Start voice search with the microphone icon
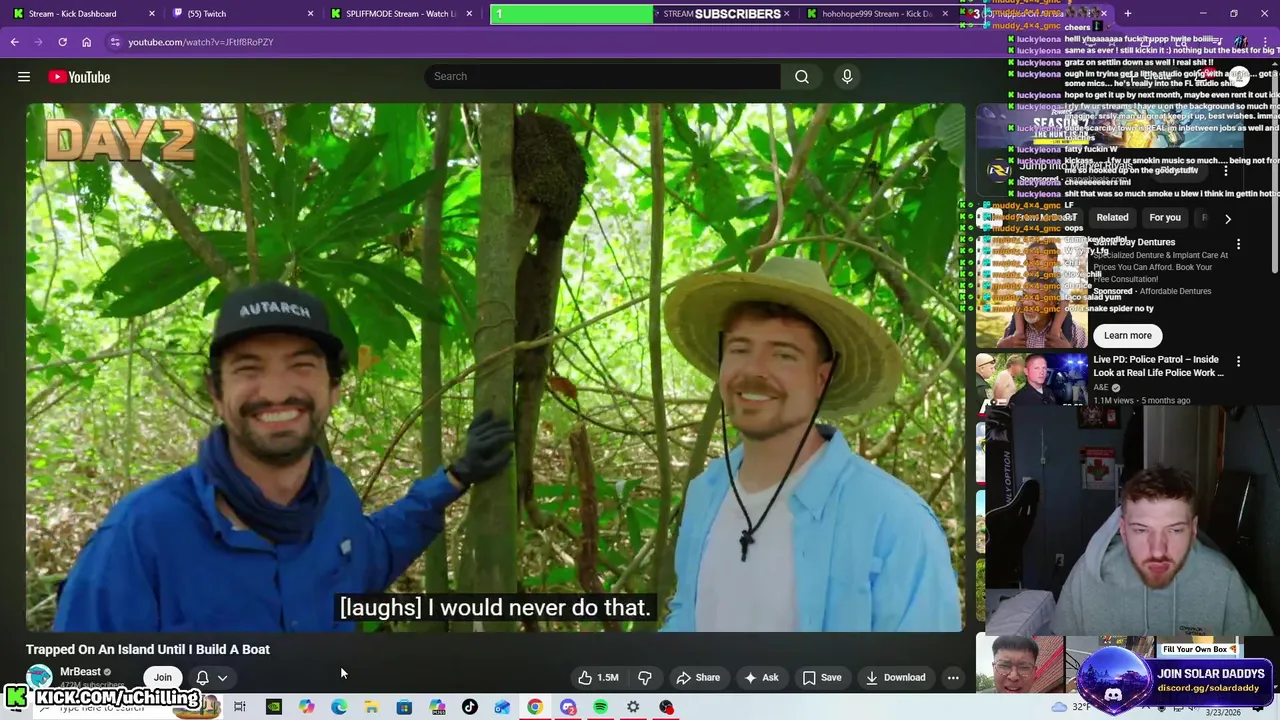Image resolution: width=1280 pixels, height=720 pixels. (847, 76)
